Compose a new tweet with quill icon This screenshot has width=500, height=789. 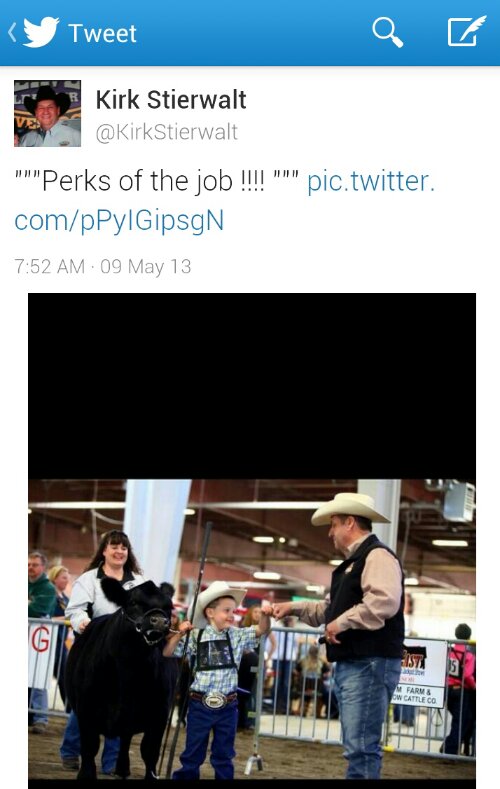[x=466, y=31]
